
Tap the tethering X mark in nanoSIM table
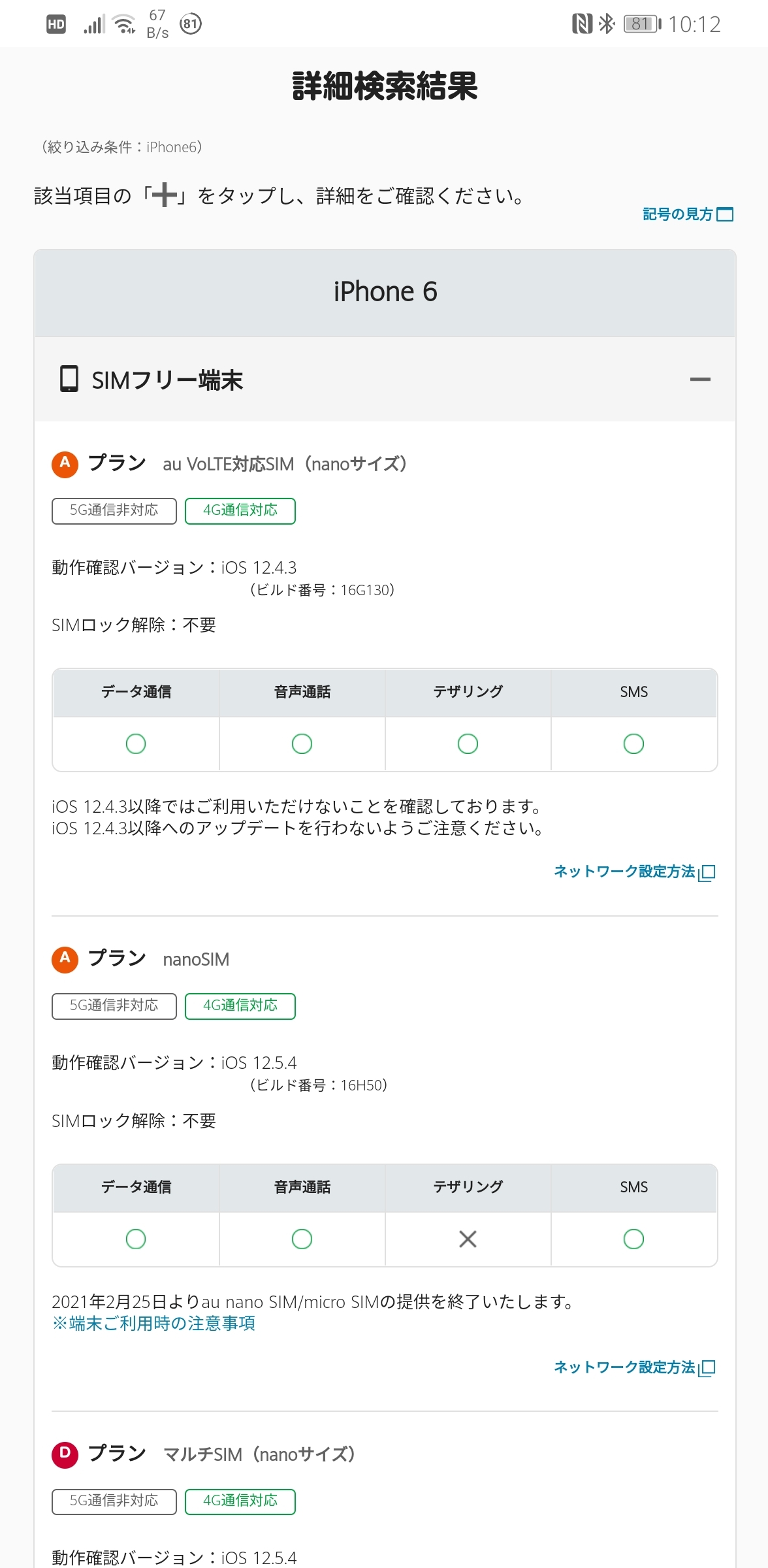468,1239
